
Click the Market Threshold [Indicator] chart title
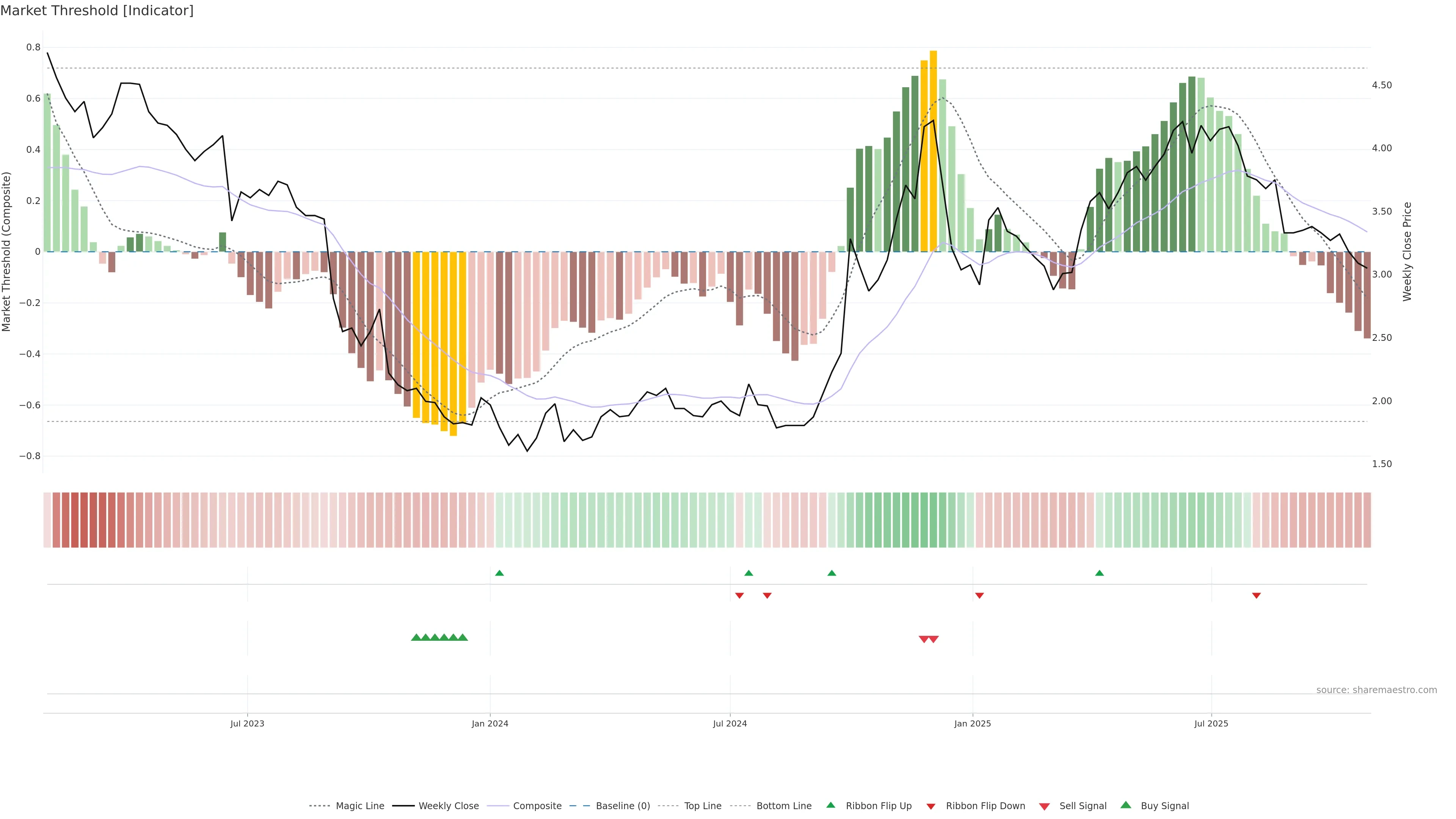(x=97, y=11)
